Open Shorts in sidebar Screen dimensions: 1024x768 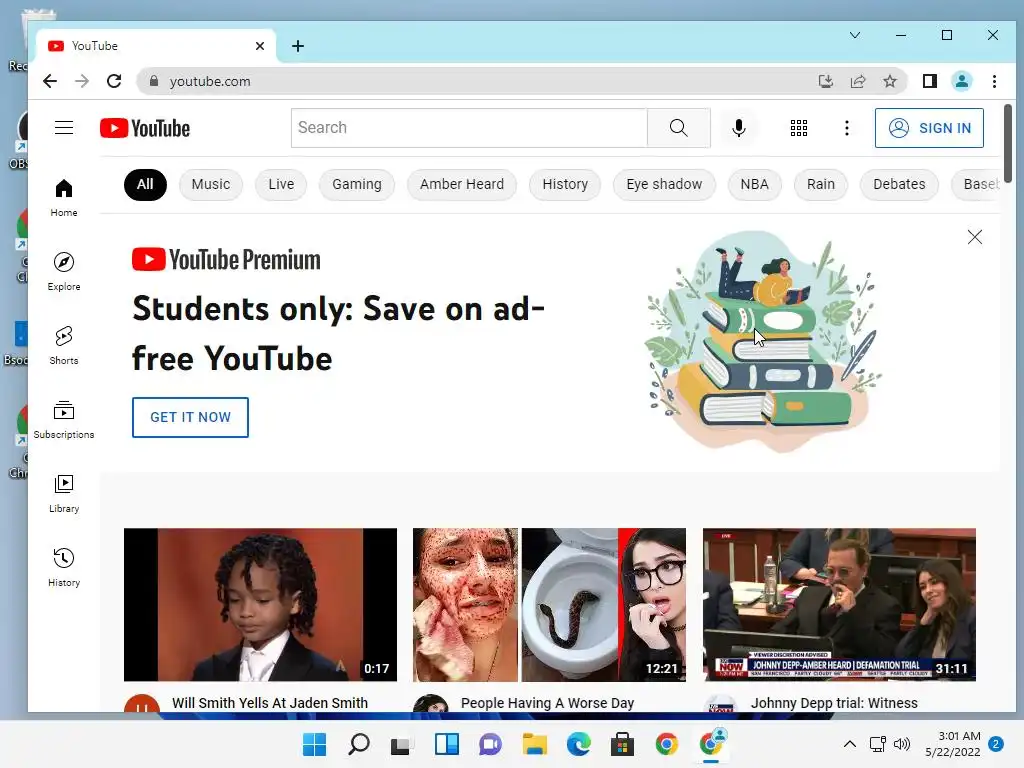[x=64, y=345]
